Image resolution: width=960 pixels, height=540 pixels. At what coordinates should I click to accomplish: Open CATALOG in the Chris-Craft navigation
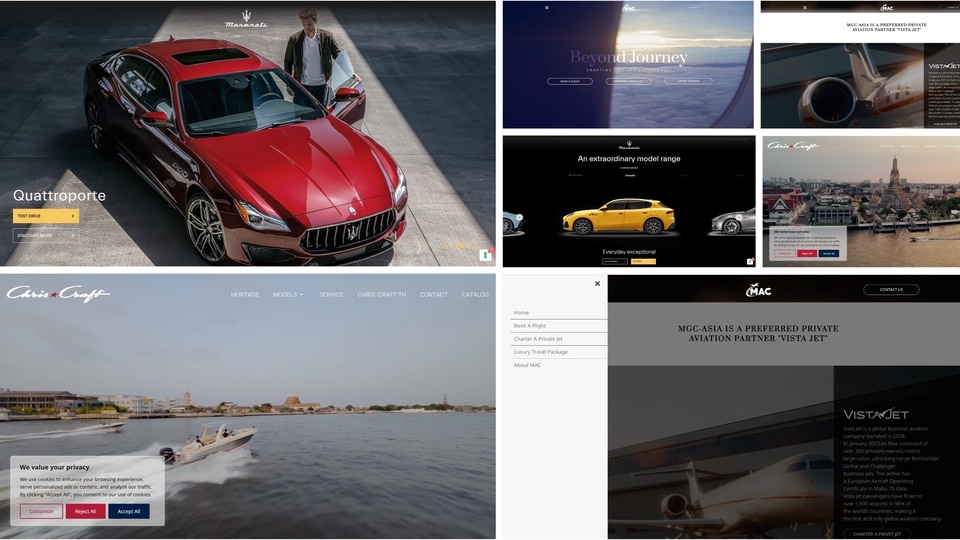(x=475, y=294)
